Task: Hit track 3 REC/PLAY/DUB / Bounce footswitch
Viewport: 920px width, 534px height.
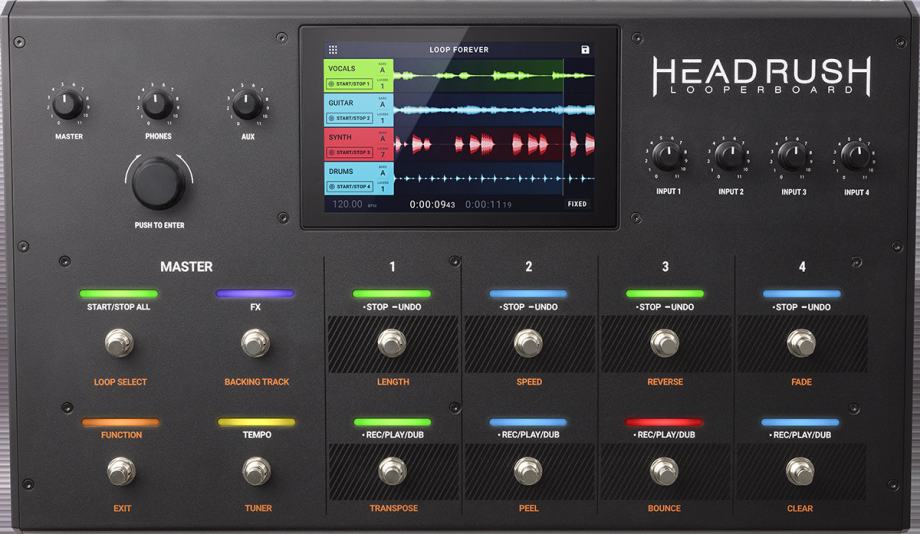Action: click(664, 471)
